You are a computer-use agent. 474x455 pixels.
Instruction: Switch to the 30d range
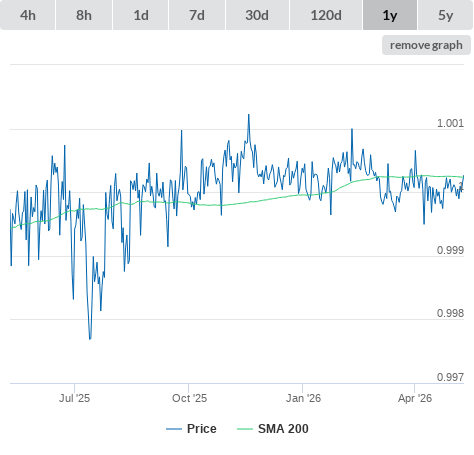257,15
